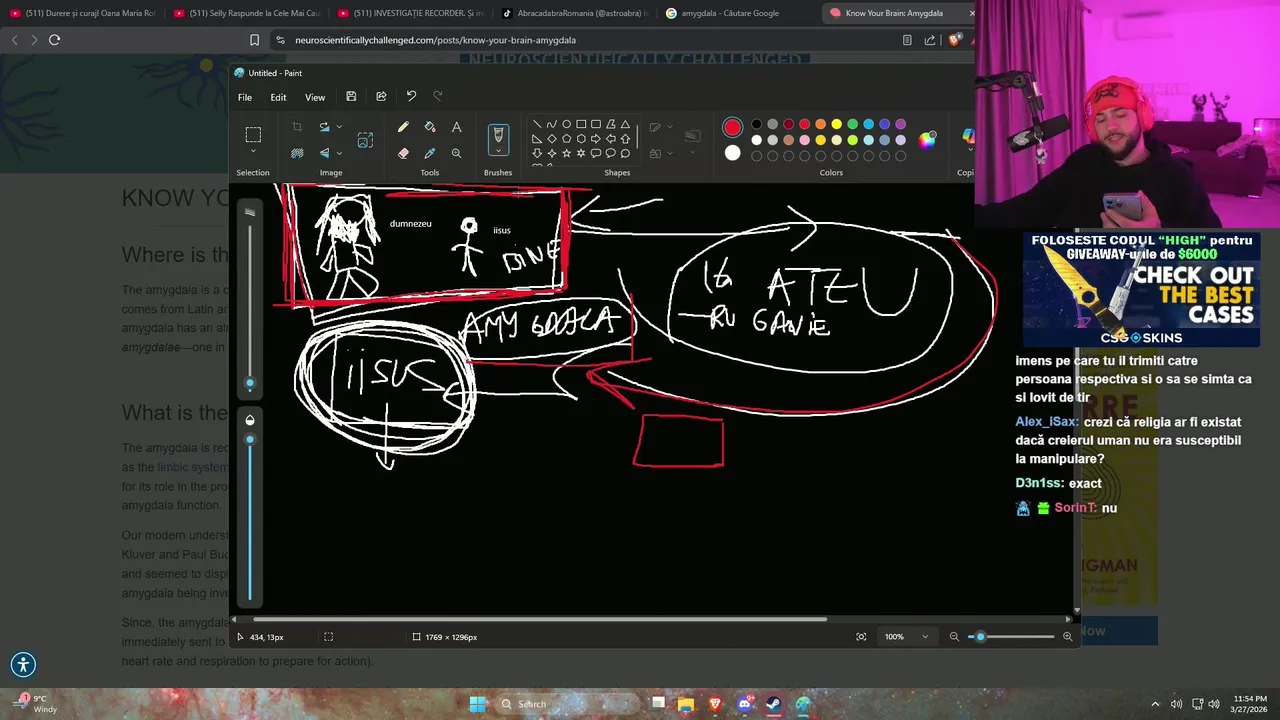The height and width of the screenshot is (720, 1280).
Task: Click the Paint zoom slider handle
Action: tap(980, 637)
